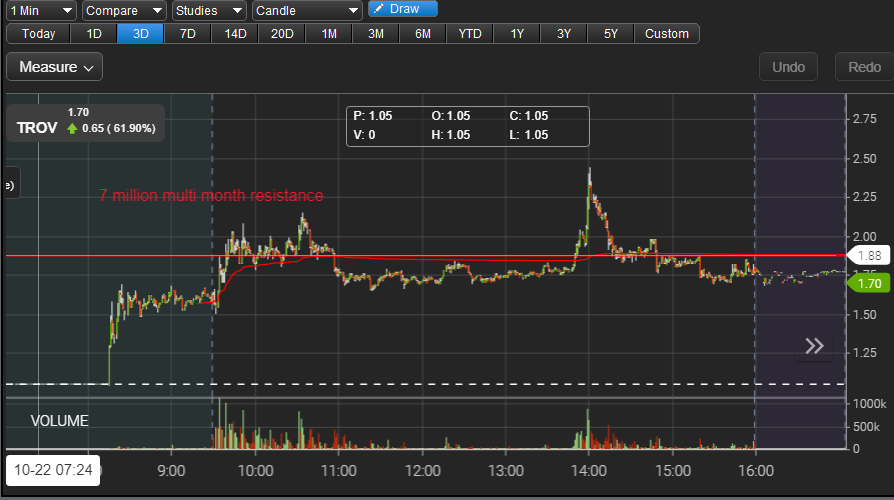894x500 pixels.
Task: Click the 10-22 07:24 crosshair time label
Action: tap(53, 470)
